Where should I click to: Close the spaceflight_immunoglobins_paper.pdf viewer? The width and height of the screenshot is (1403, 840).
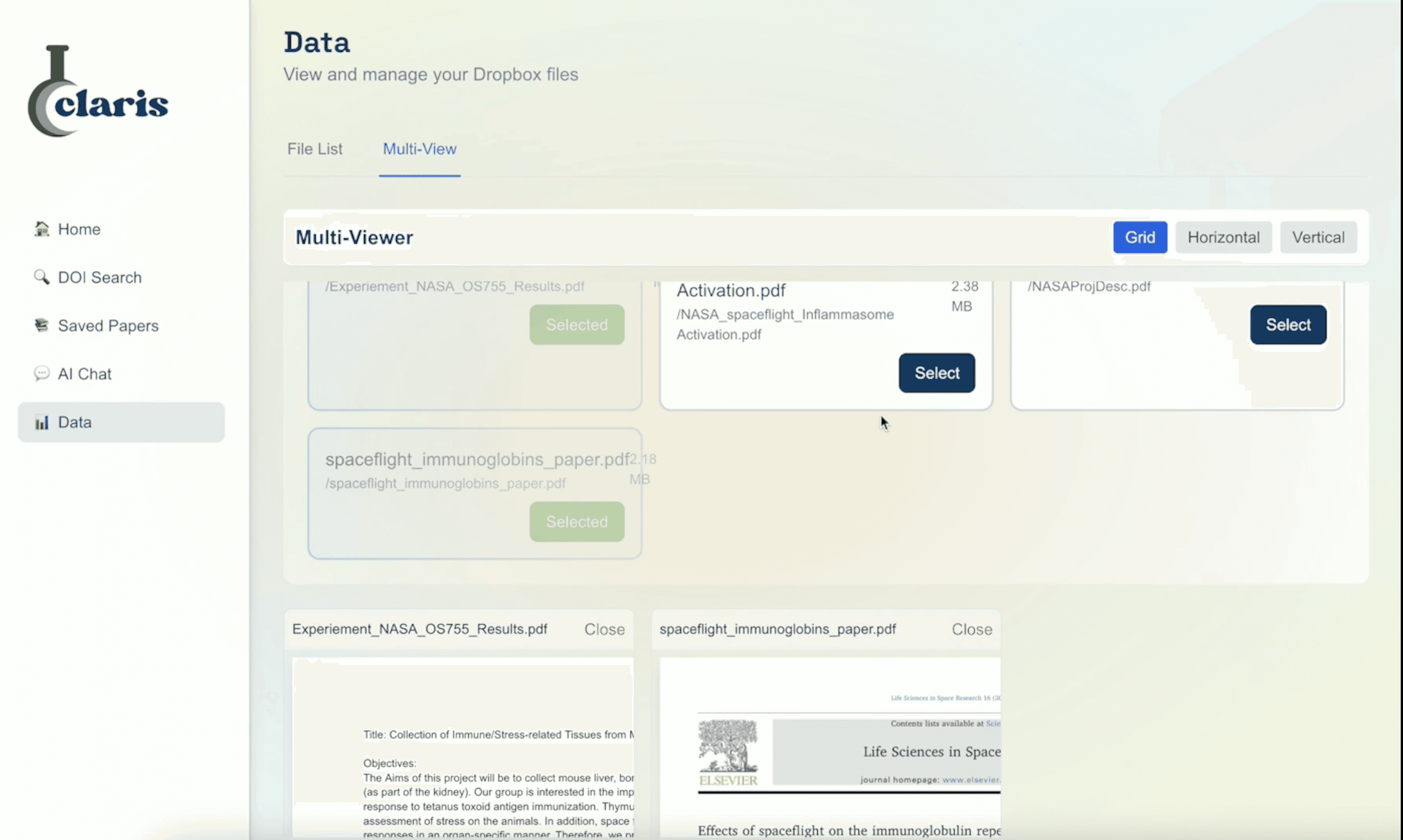(x=971, y=629)
